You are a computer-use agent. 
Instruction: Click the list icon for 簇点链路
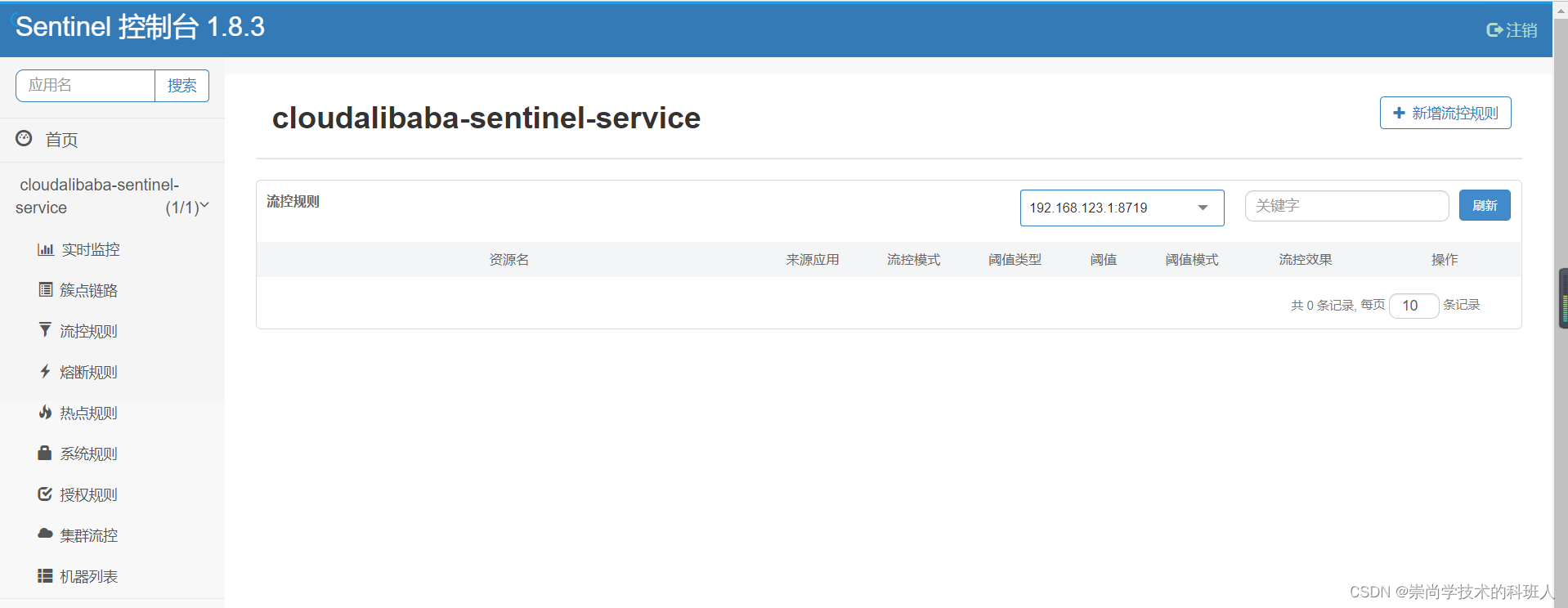46,289
